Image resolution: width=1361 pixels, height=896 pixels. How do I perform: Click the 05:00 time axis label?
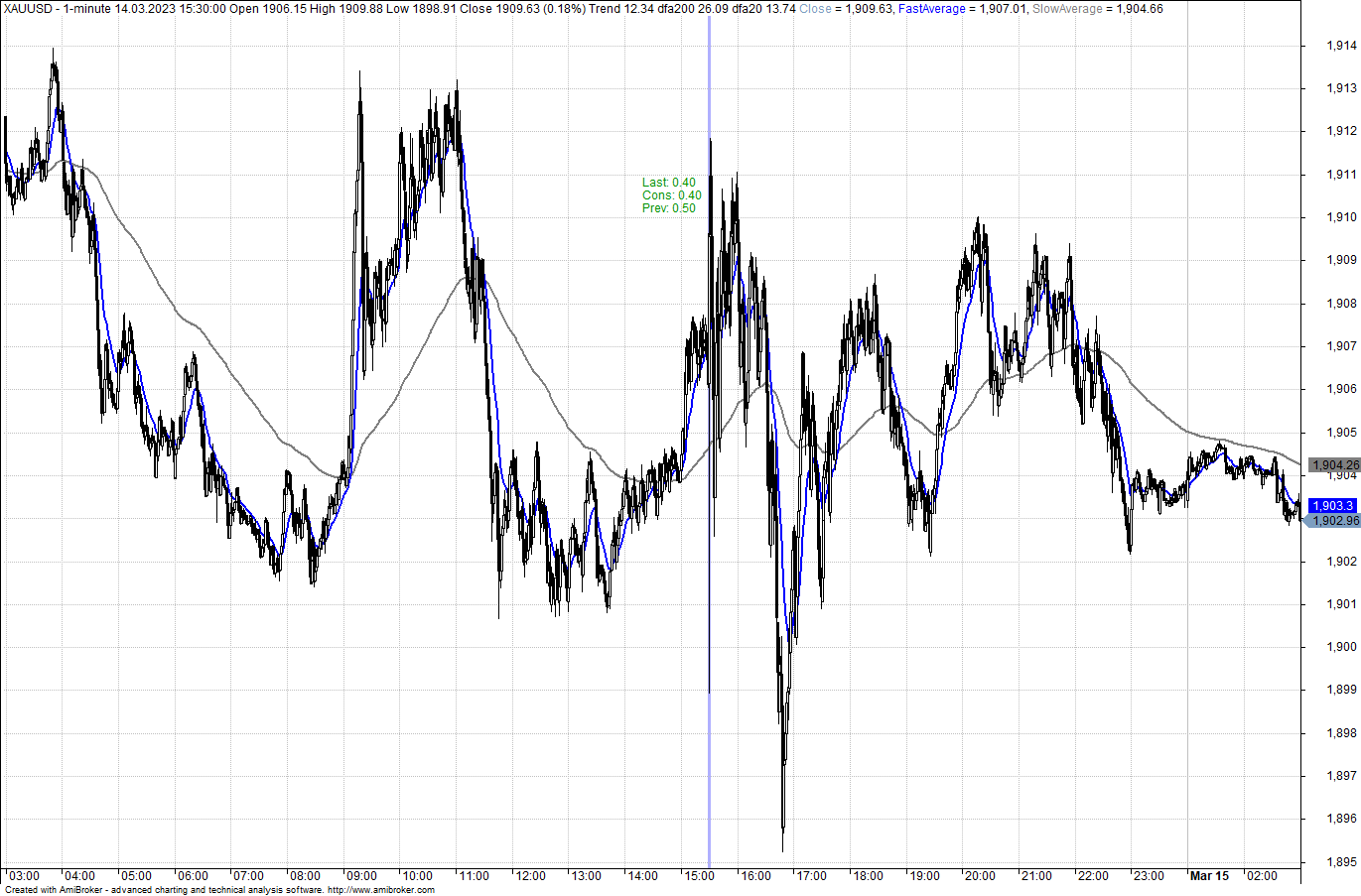(136, 876)
